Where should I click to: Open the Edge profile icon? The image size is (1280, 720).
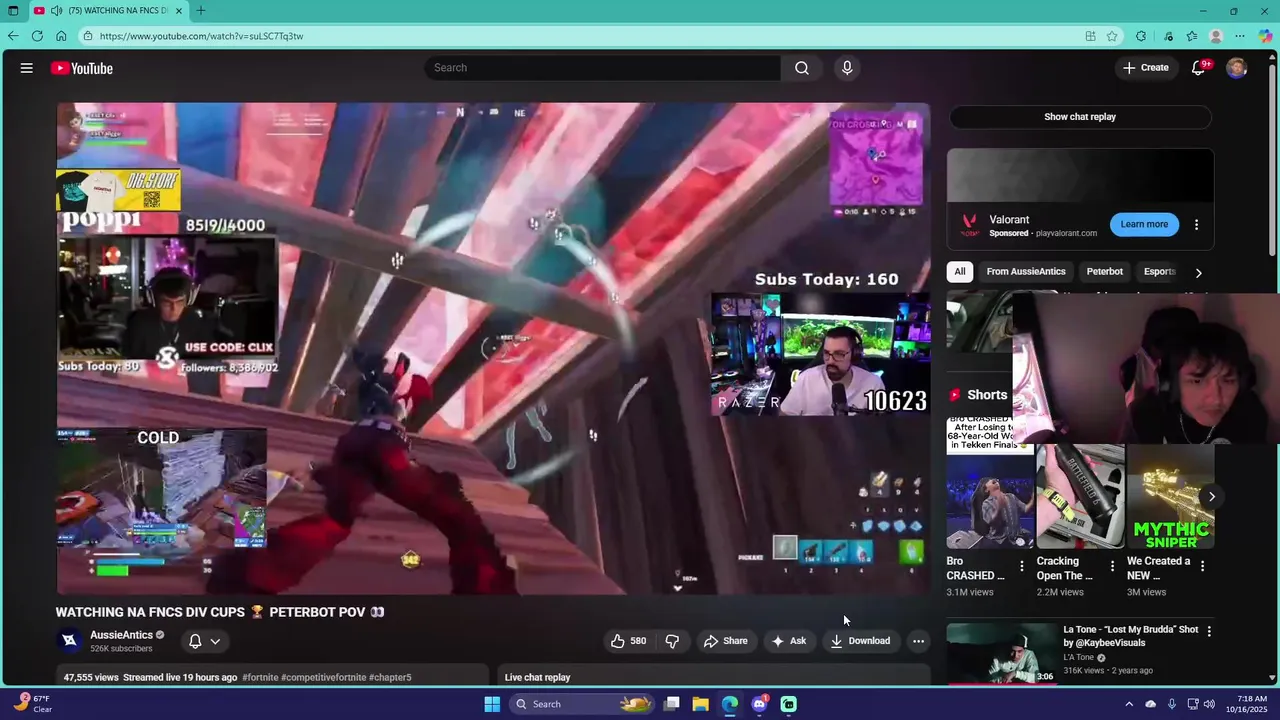tap(1216, 36)
